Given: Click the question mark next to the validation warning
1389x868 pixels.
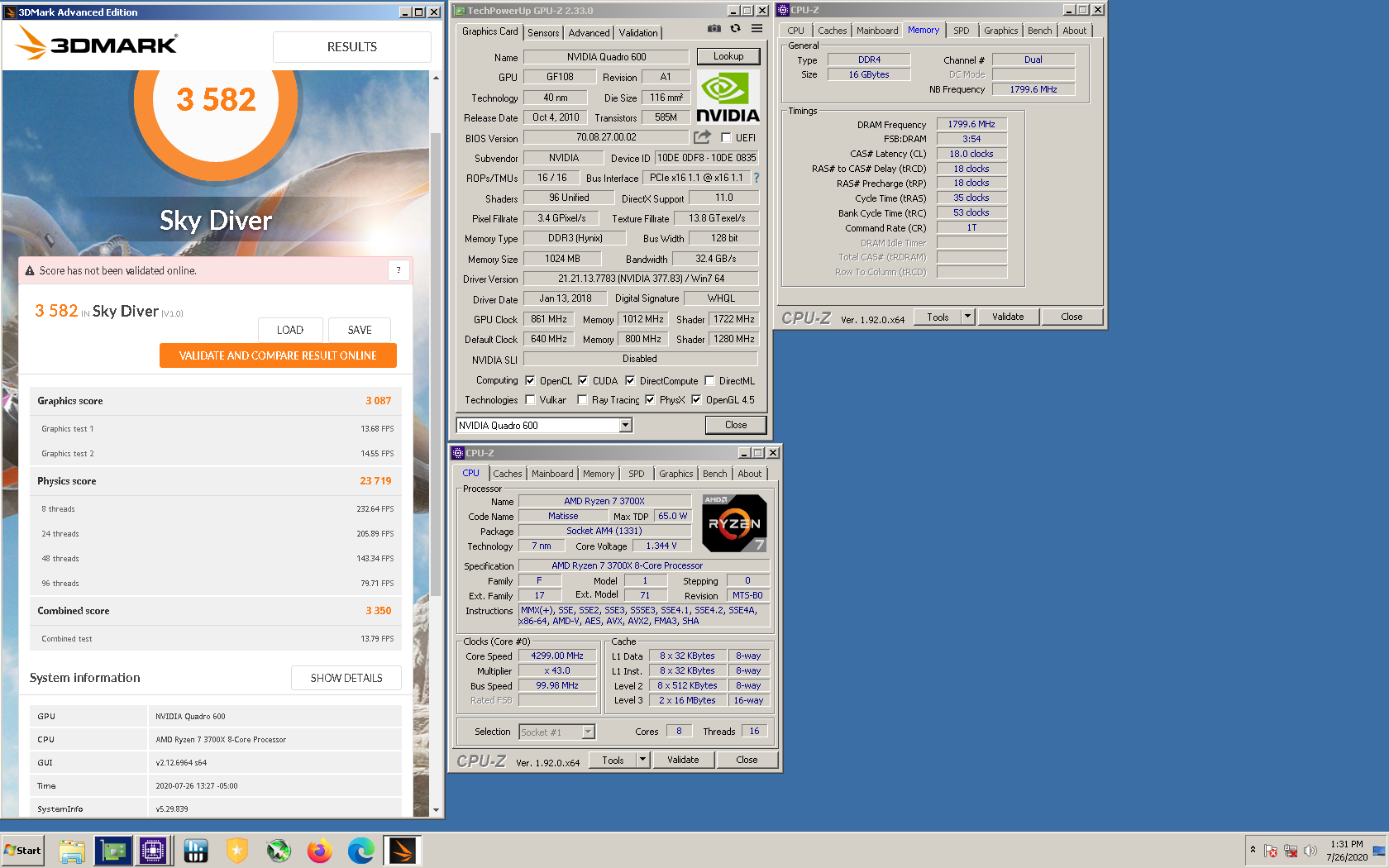Looking at the screenshot, I should point(399,270).
